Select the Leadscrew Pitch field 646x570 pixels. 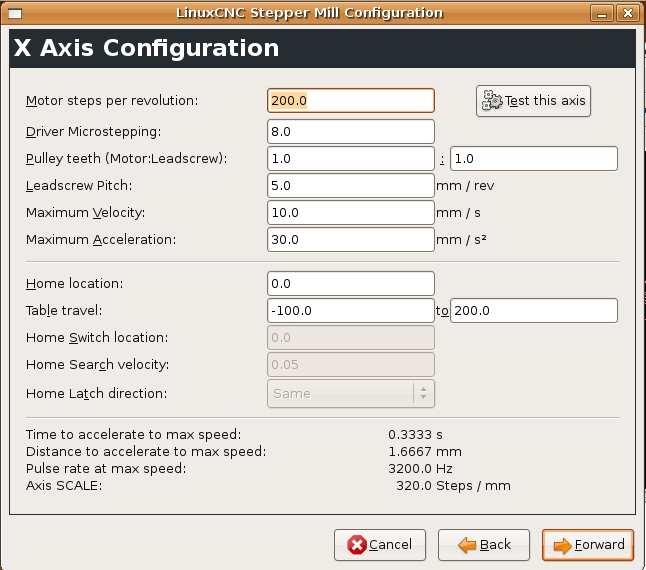point(351,186)
